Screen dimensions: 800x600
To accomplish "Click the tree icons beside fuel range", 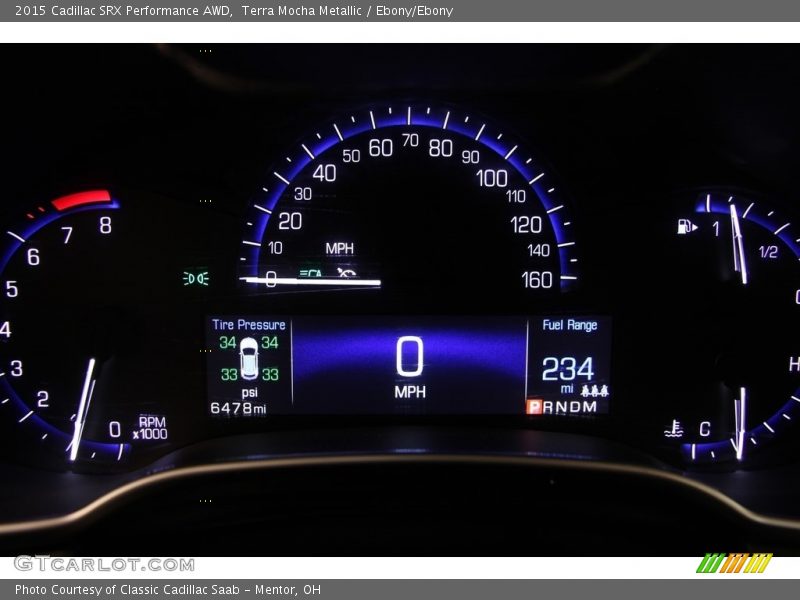I will tap(595, 391).
